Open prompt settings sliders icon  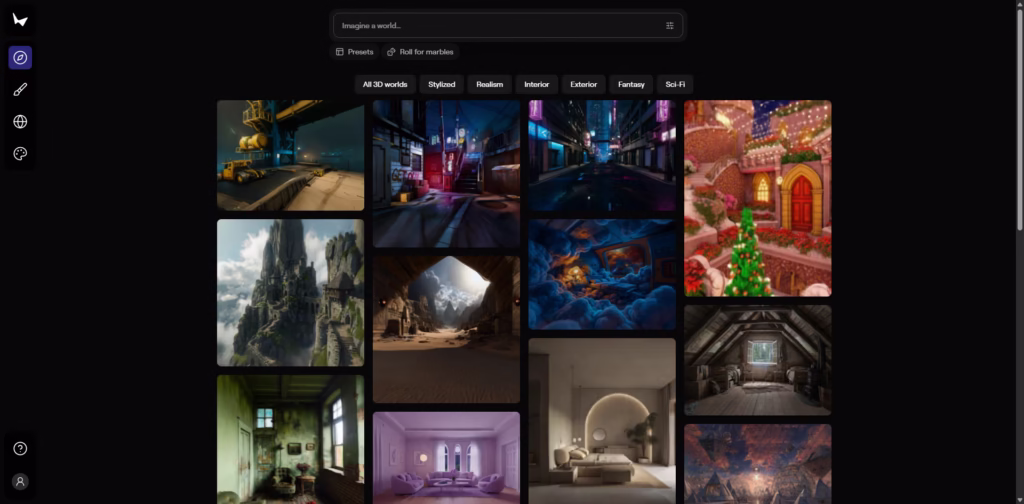[x=670, y=26]
